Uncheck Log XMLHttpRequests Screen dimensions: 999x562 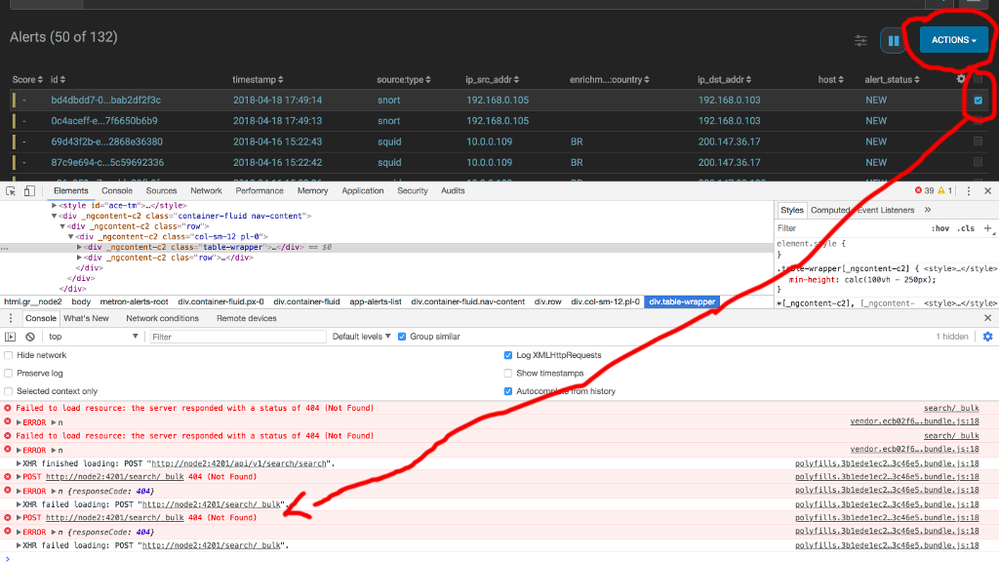pos(508,355)
